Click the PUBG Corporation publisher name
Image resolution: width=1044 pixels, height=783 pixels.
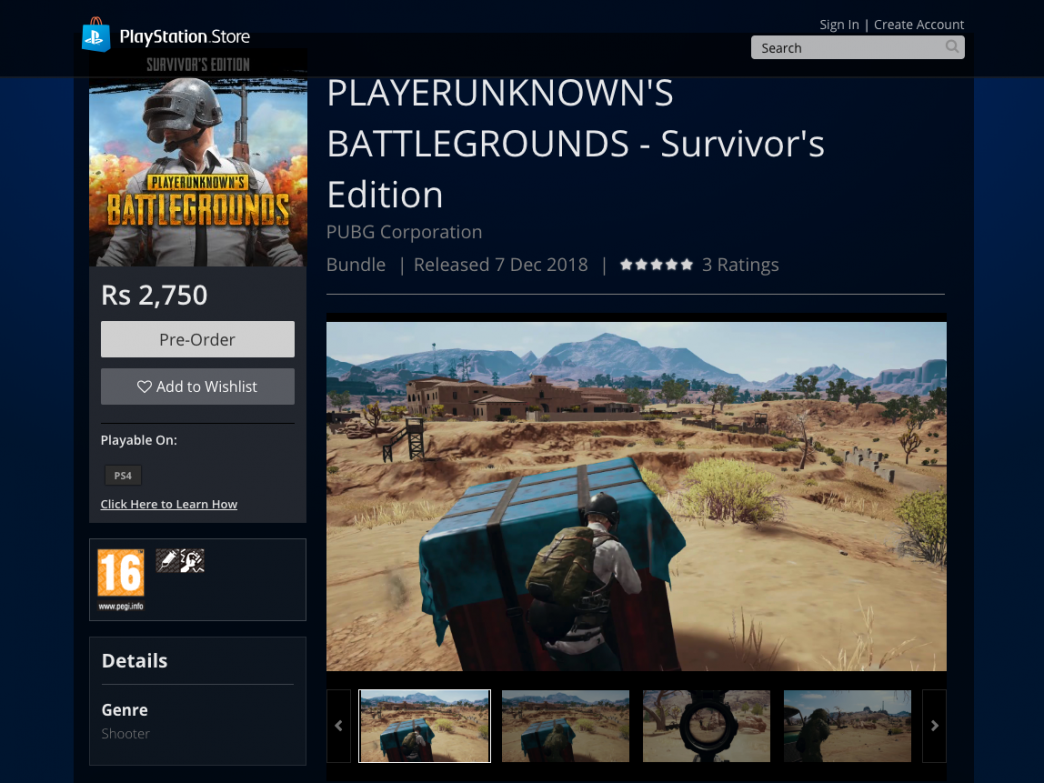tap(404, 232)
